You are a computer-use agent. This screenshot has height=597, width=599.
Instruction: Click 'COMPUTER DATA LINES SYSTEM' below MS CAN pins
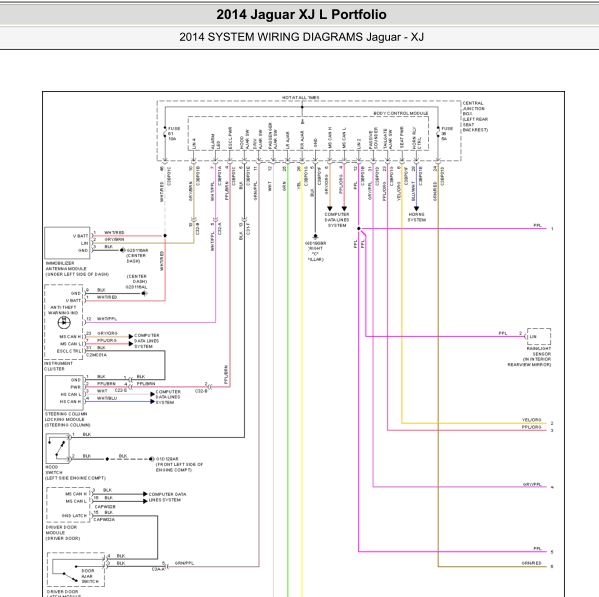tap(337, 220)
